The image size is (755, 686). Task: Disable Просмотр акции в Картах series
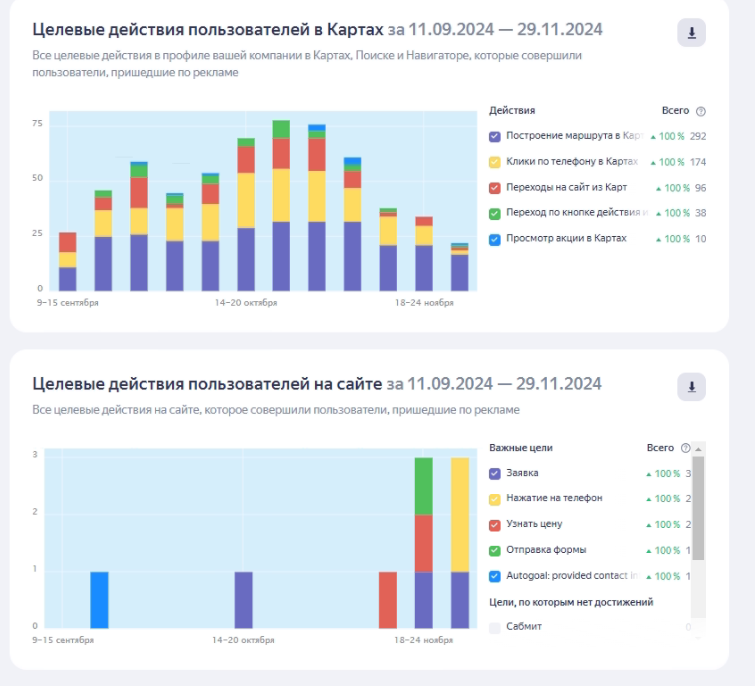495,239
